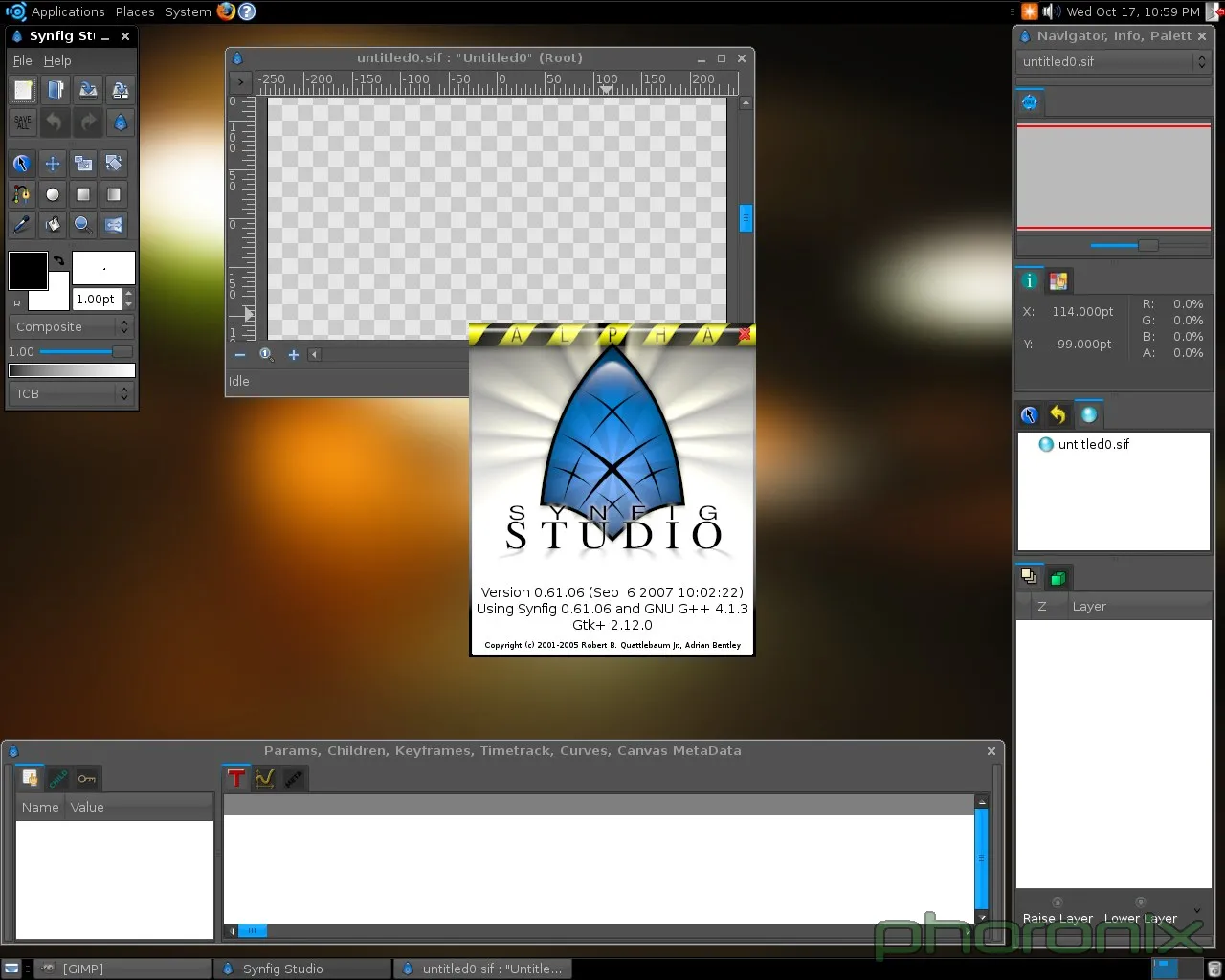
Task: Select the Fill bucket tool
Action: (x=53, y=225)
